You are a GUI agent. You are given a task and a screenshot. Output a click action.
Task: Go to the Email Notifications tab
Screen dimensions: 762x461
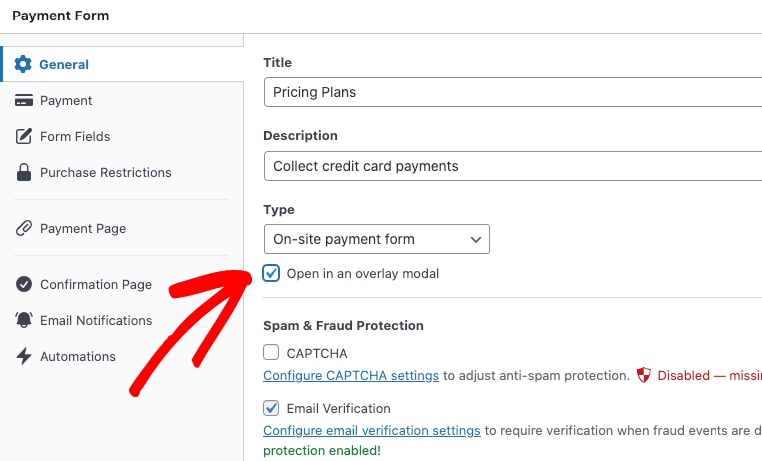[96, 320]
